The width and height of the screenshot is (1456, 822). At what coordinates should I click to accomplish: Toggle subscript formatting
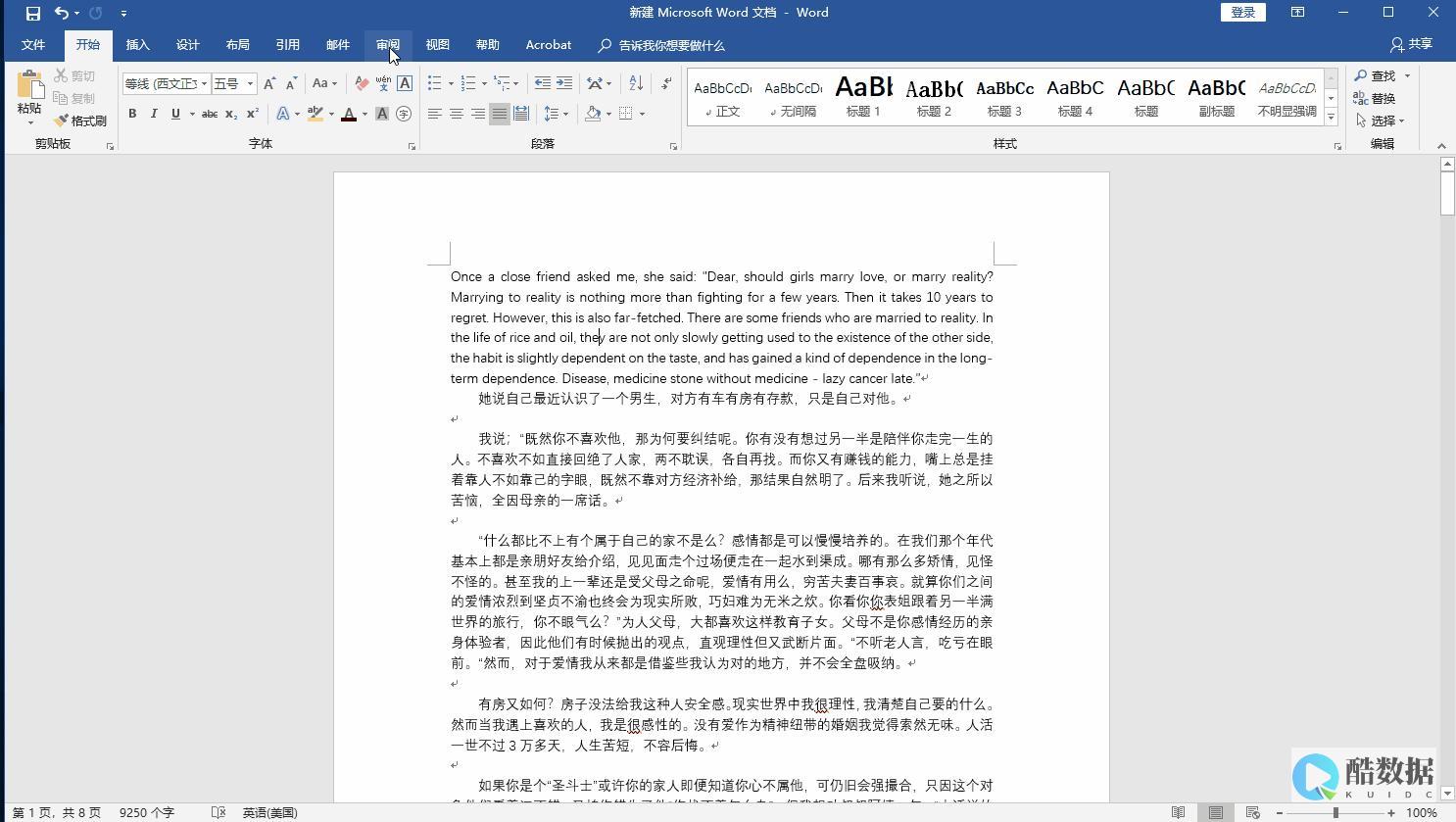pyautogui.click(x=231, y=114)
